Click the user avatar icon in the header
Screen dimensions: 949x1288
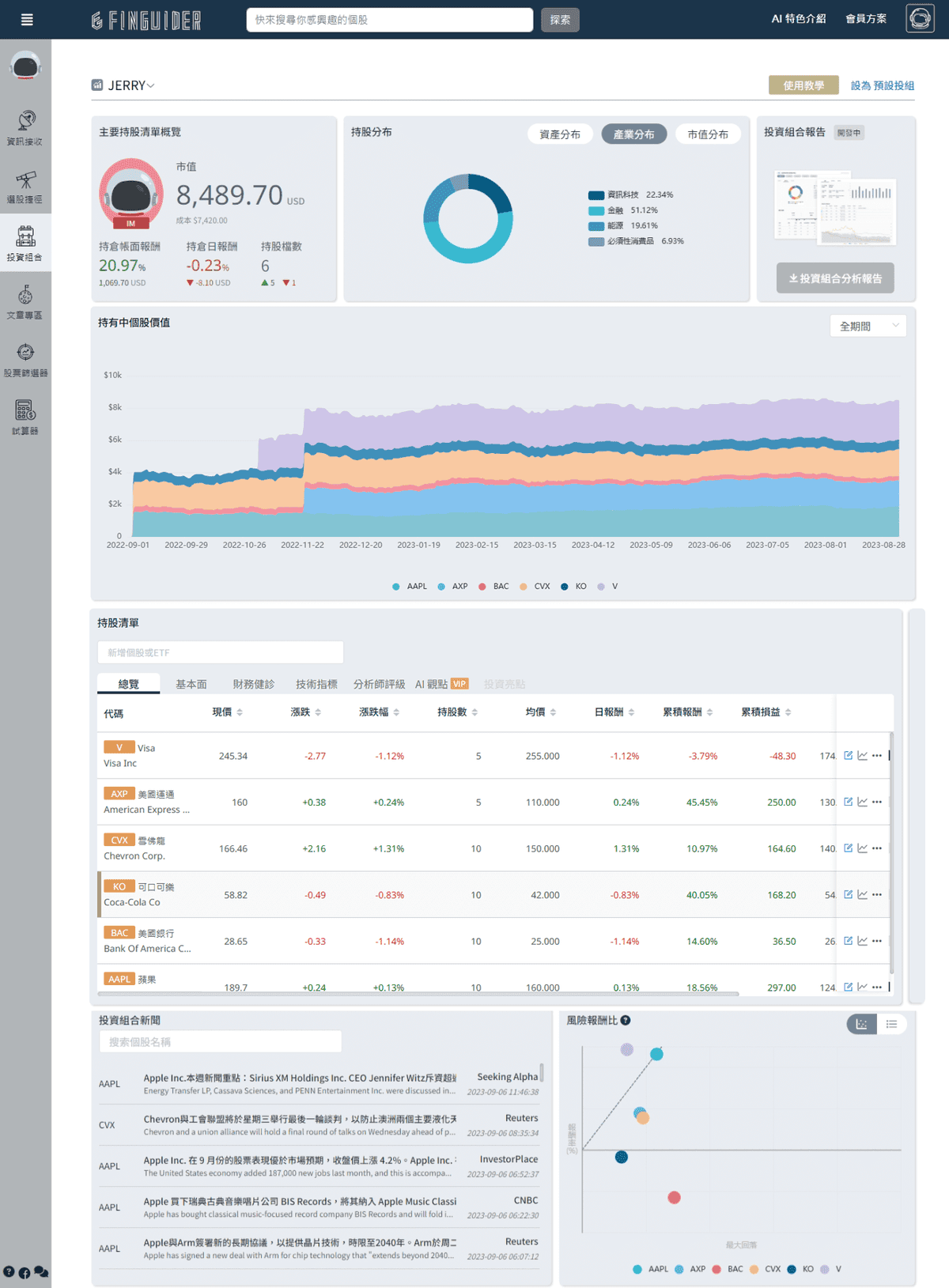click(921, 19)
